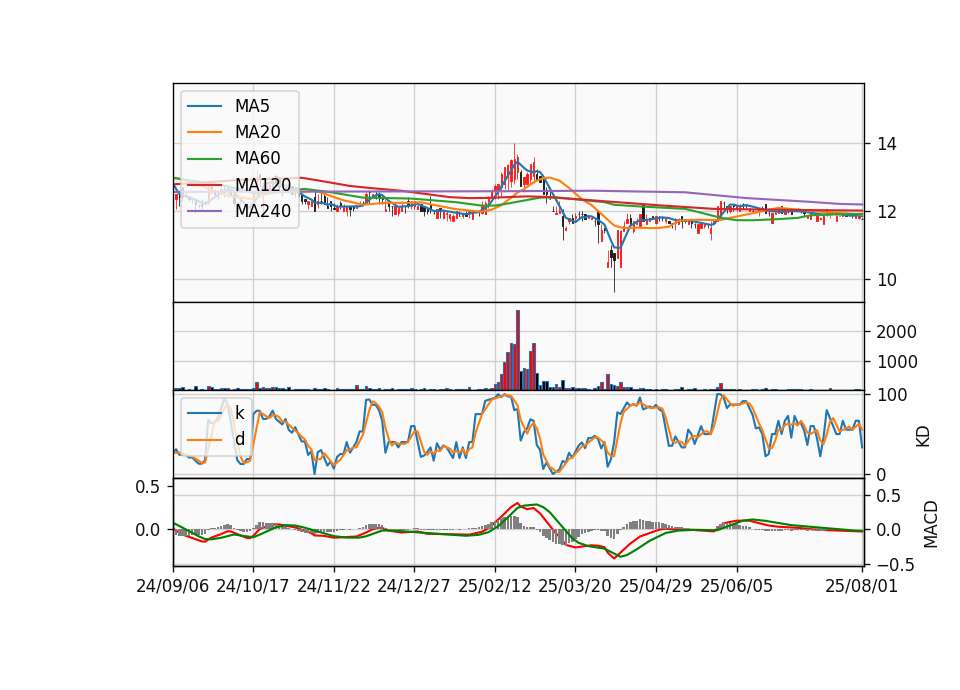Click the 24/09/06 date axis label
This screenshot has width=960, height=690.
[x=173, y=586]
